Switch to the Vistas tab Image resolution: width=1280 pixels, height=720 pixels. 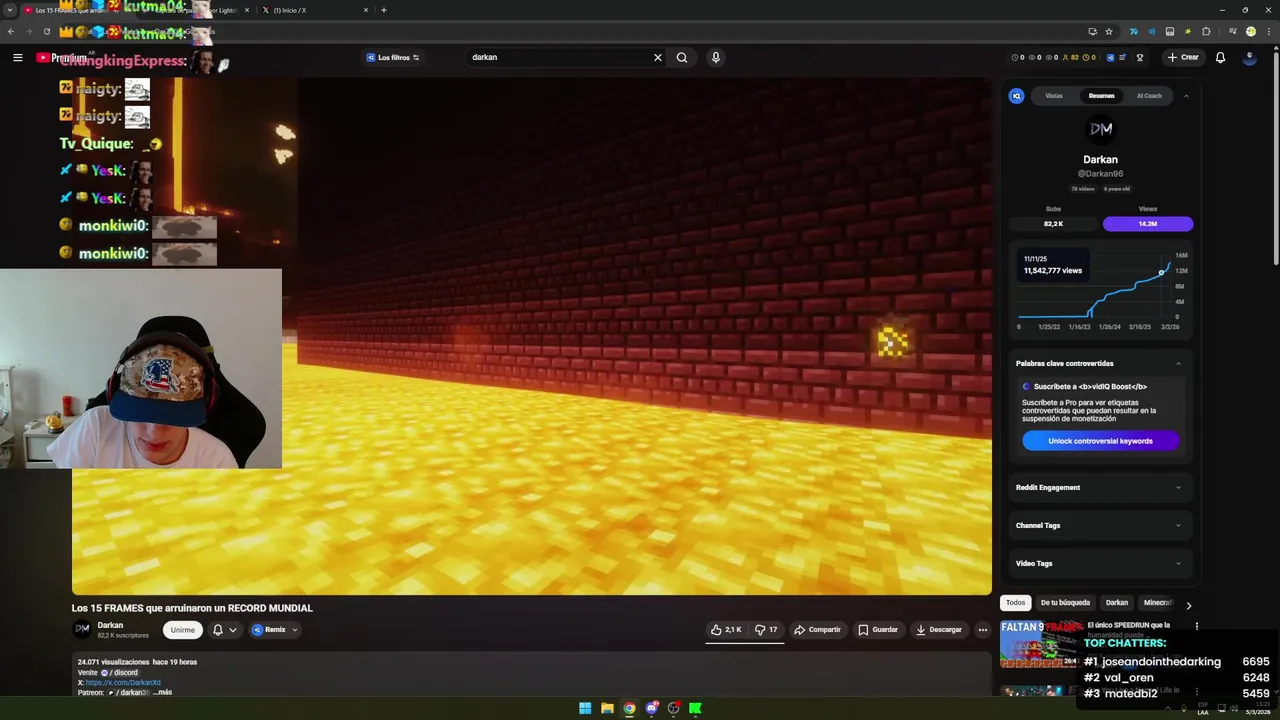point(1054,96)
